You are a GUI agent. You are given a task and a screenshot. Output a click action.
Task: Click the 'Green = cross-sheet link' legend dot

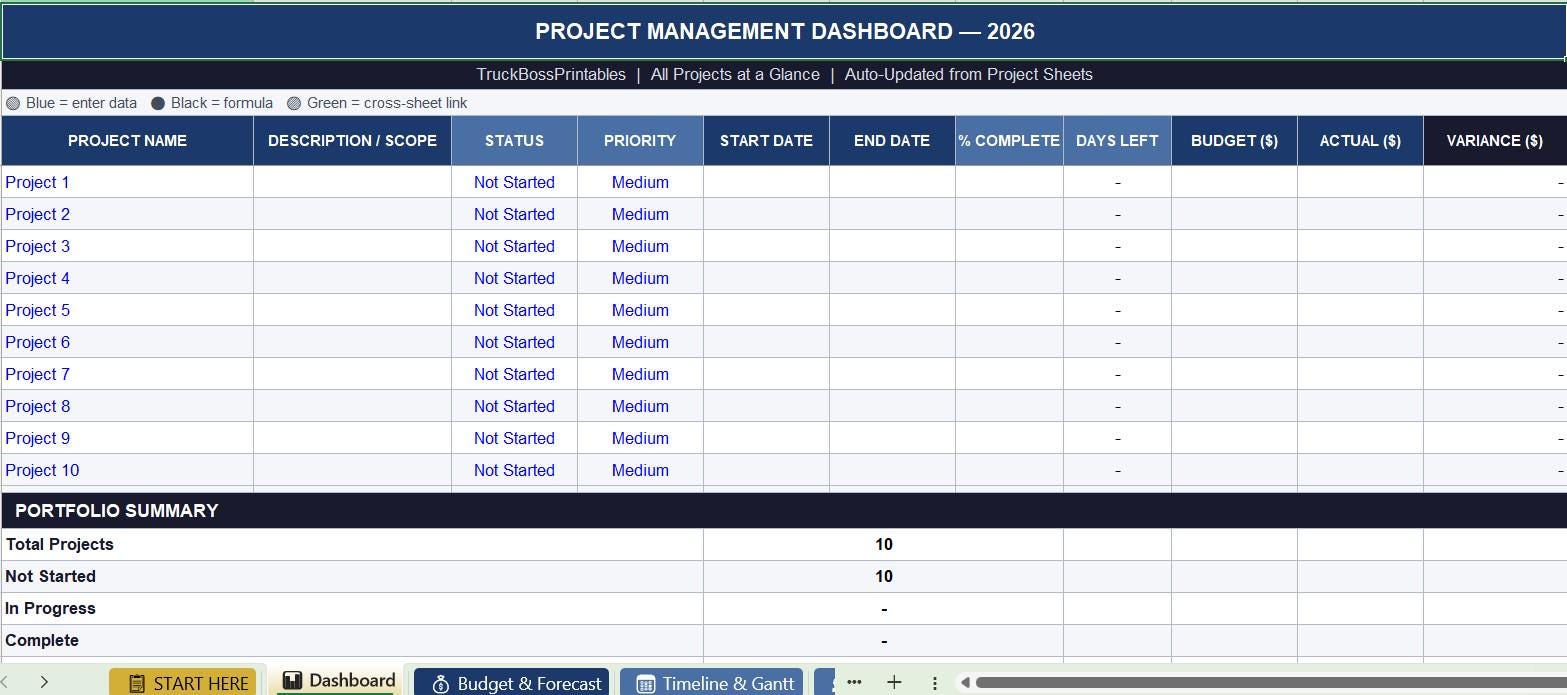pos(294,103)
